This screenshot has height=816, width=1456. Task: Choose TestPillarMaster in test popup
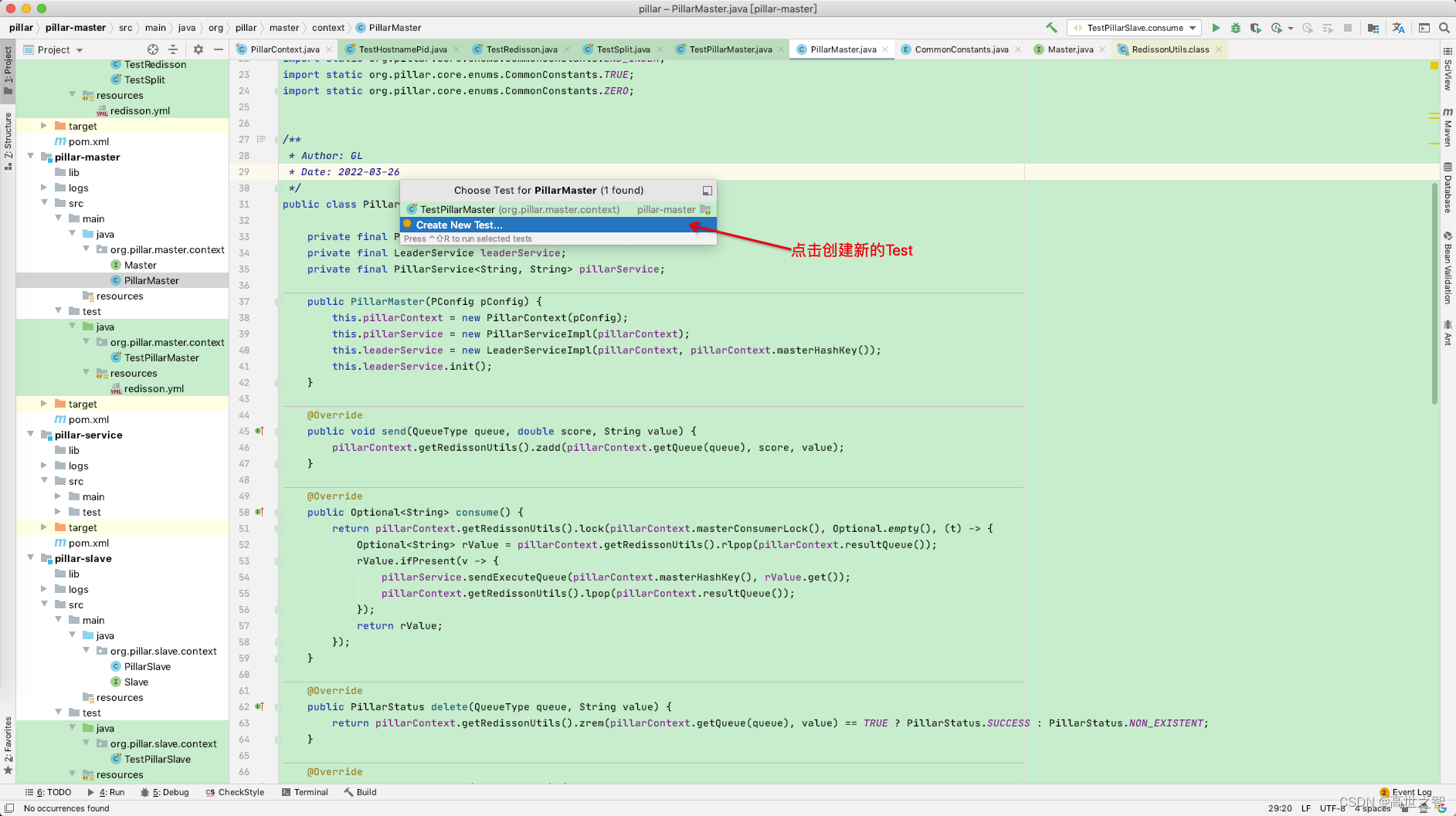click(x=558, y=210)
